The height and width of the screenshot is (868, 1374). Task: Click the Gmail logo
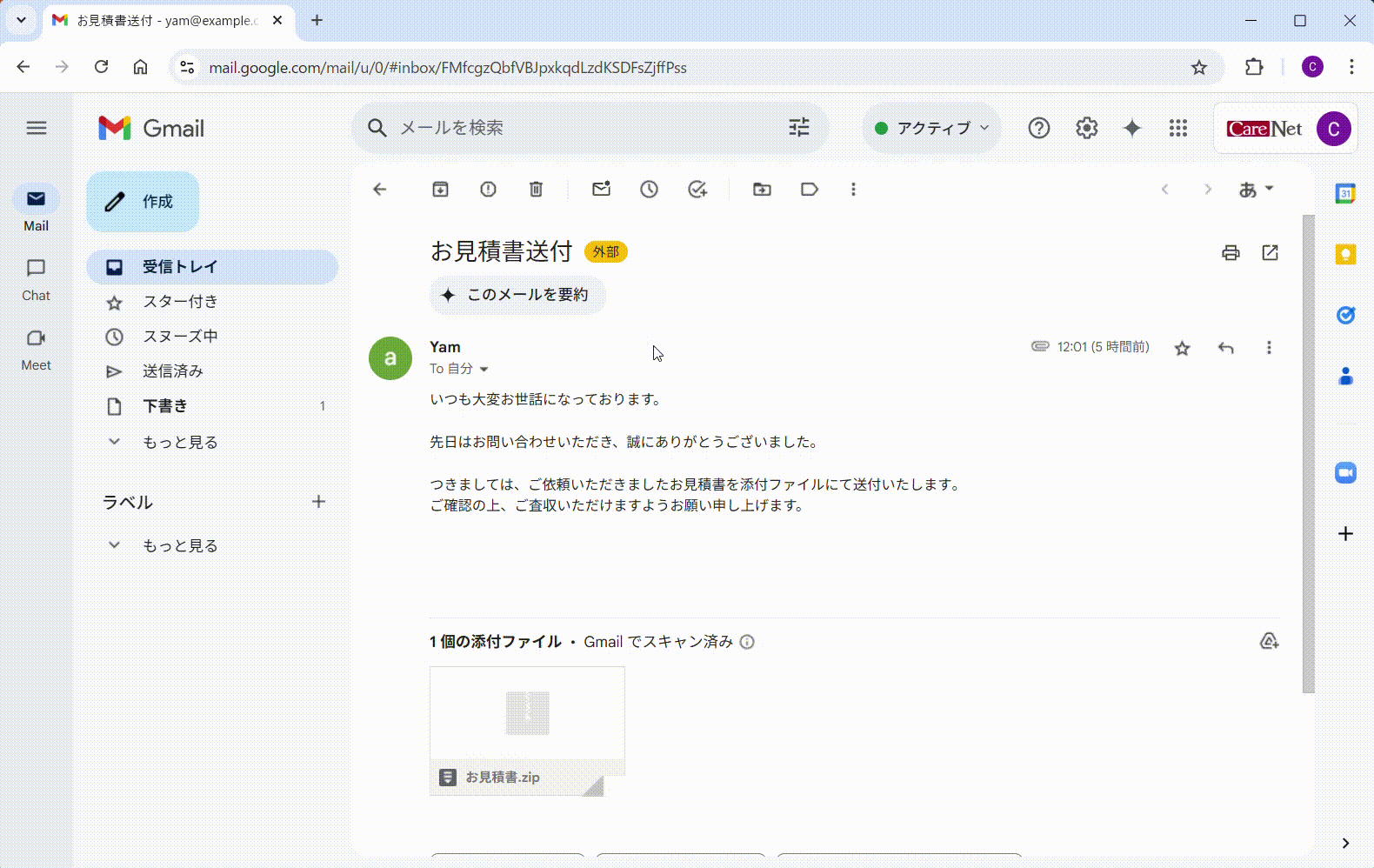click(151, 128)
